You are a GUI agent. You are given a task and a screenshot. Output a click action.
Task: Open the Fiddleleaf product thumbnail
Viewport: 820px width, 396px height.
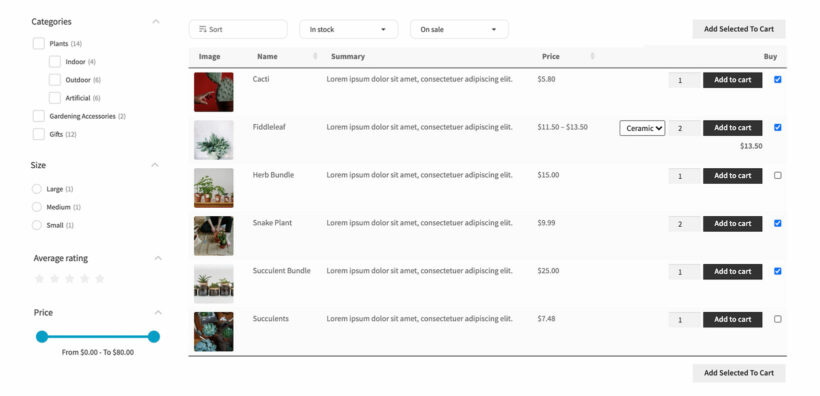click(x=214, y=140)
